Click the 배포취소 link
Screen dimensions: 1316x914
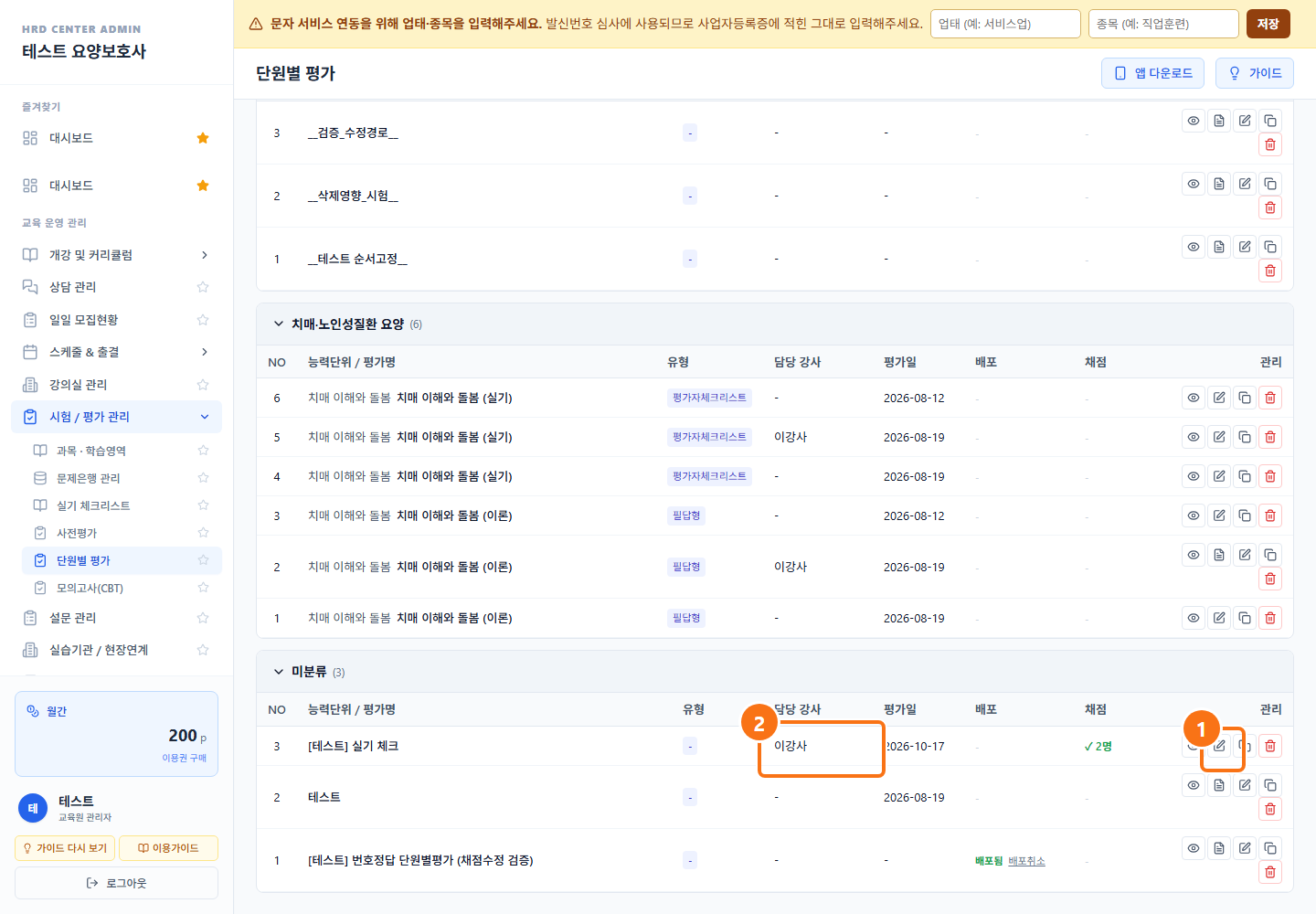[x=1026, y=861]
